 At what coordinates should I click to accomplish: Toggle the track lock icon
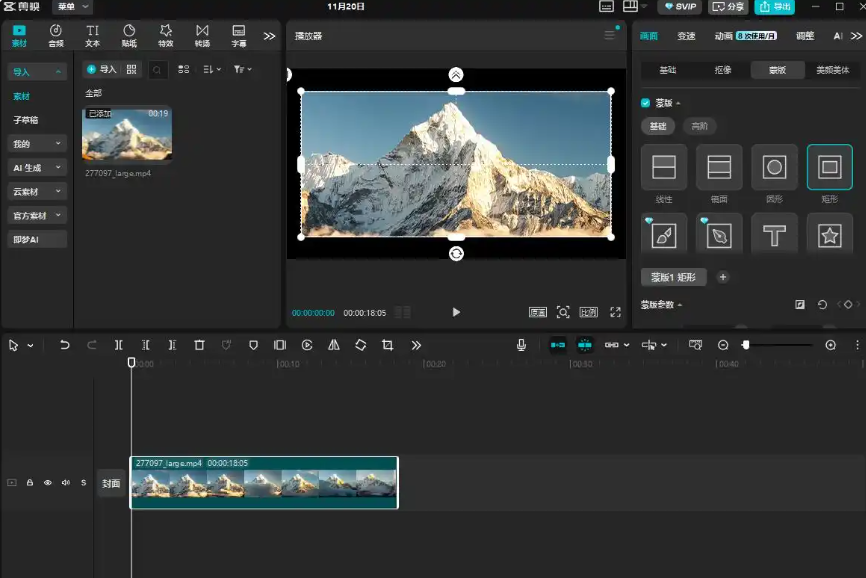pos(30,483)
